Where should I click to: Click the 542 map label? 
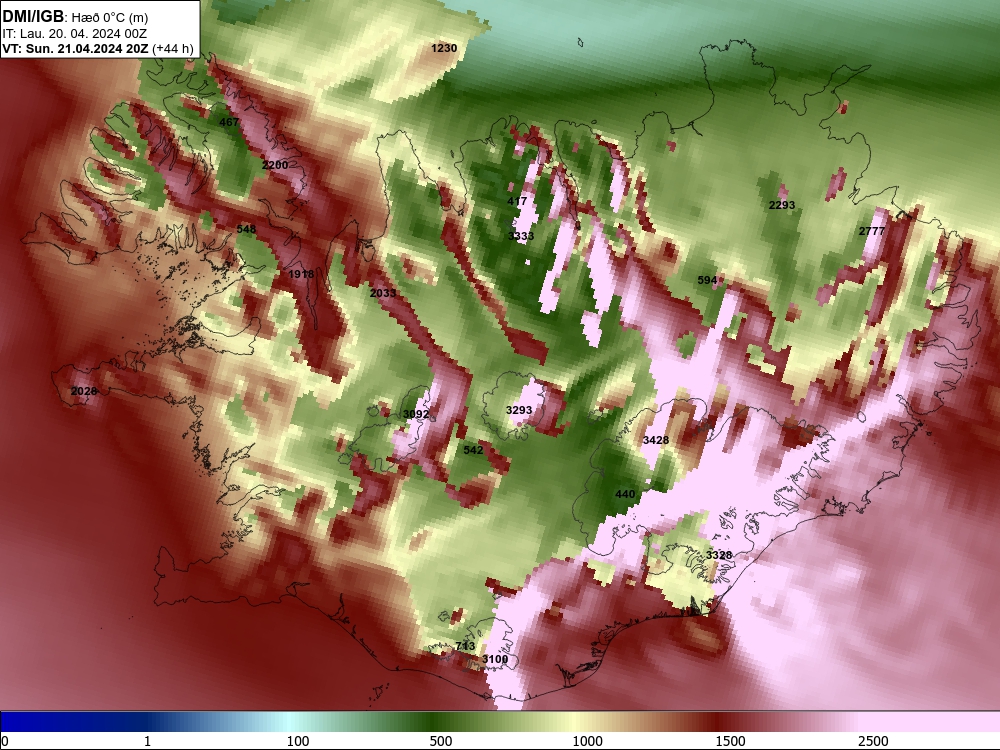pos(473,450)
